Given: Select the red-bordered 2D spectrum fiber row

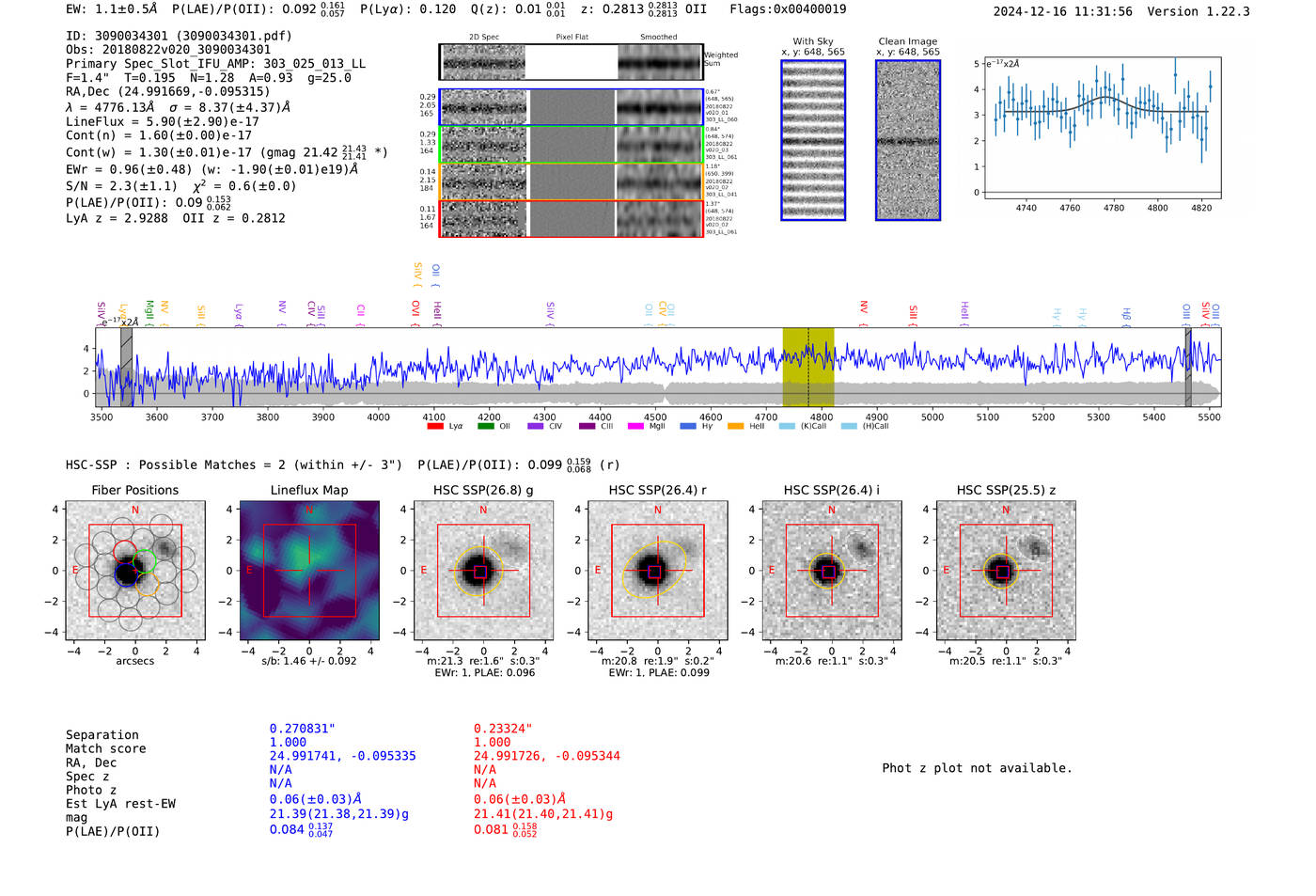Looking at the screenshot, I should (572, 218).
